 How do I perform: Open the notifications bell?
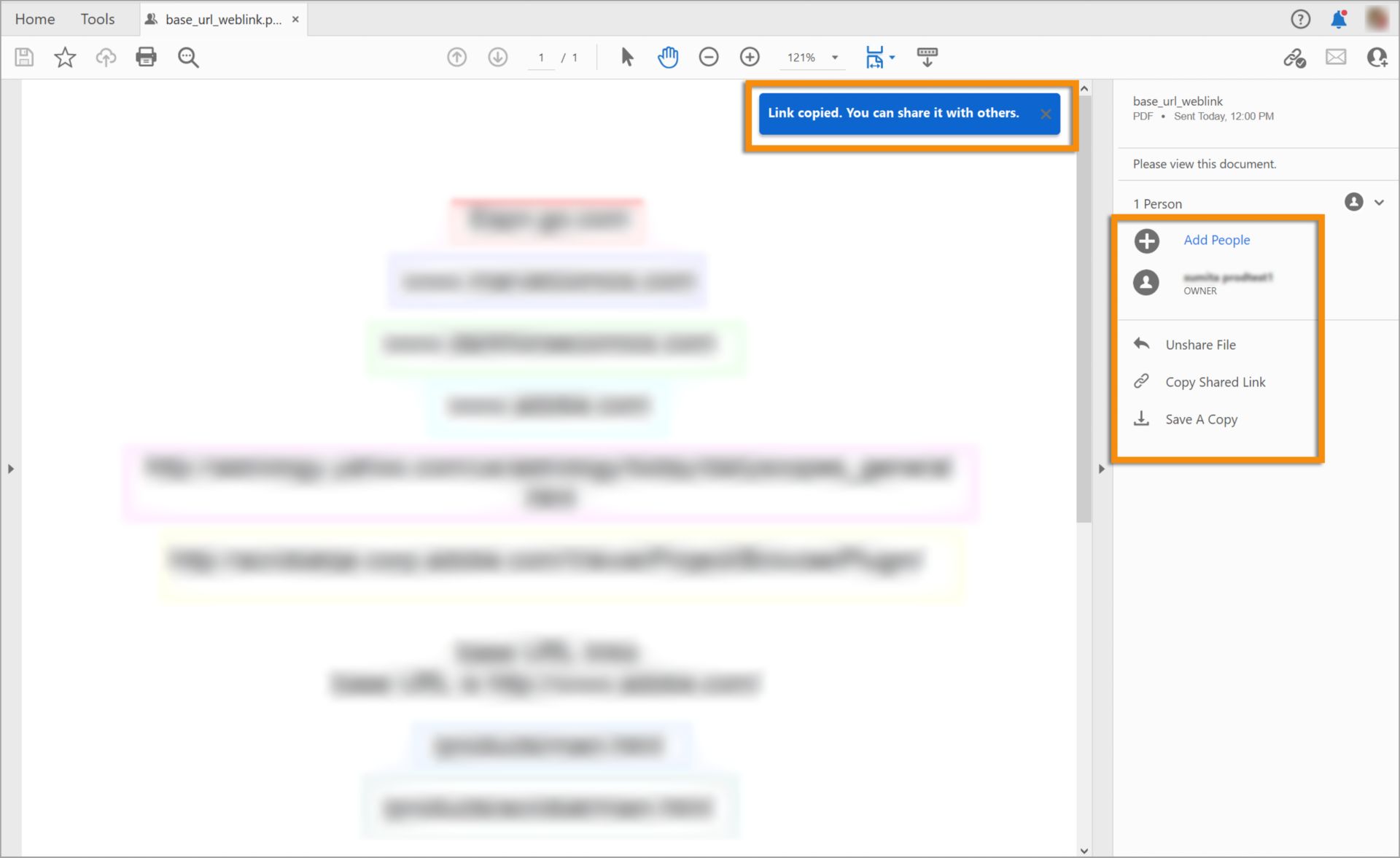(1338, 20)
